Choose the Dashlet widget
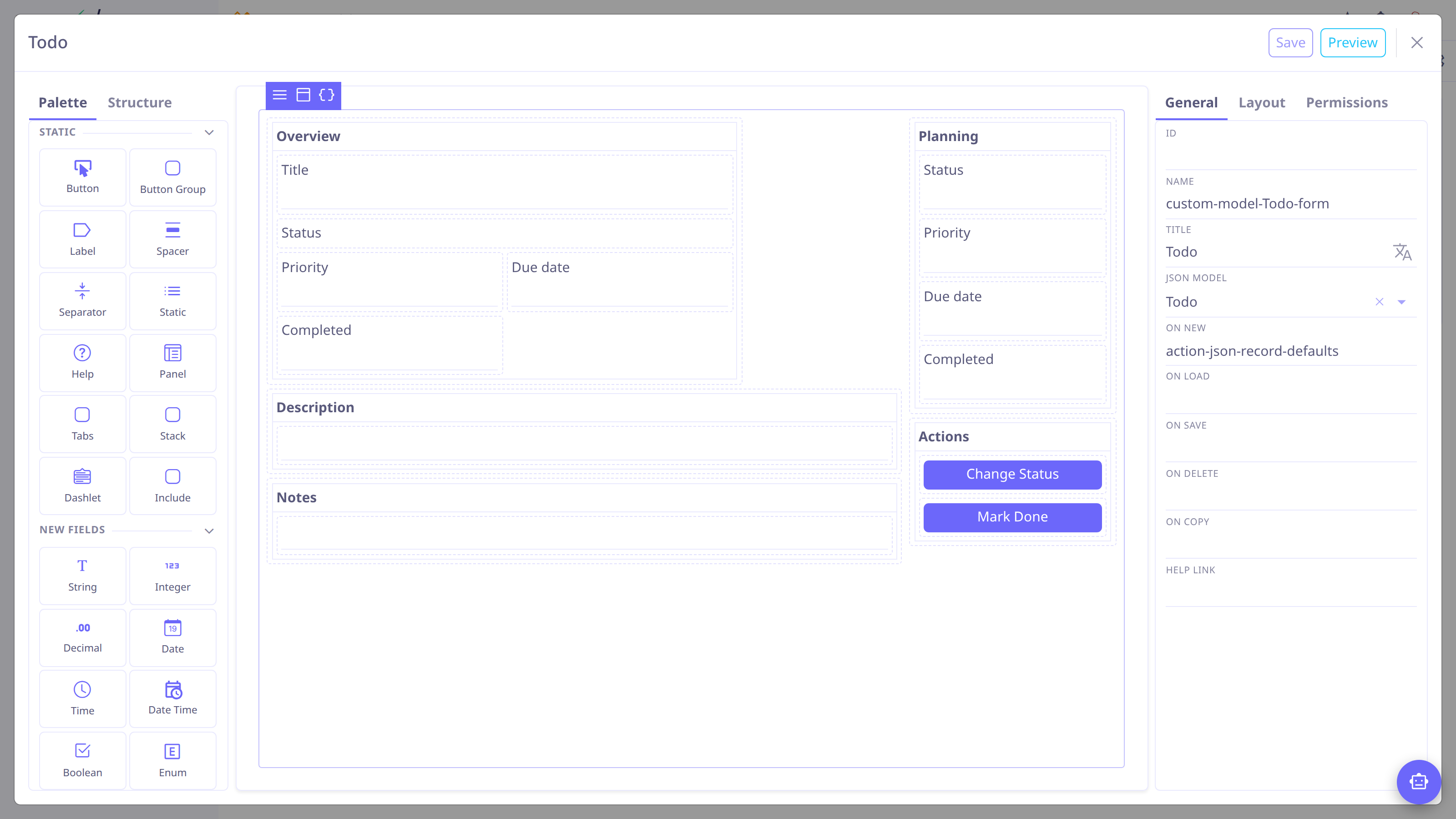Screen dimensions: 1456x819 coord(82,485)
